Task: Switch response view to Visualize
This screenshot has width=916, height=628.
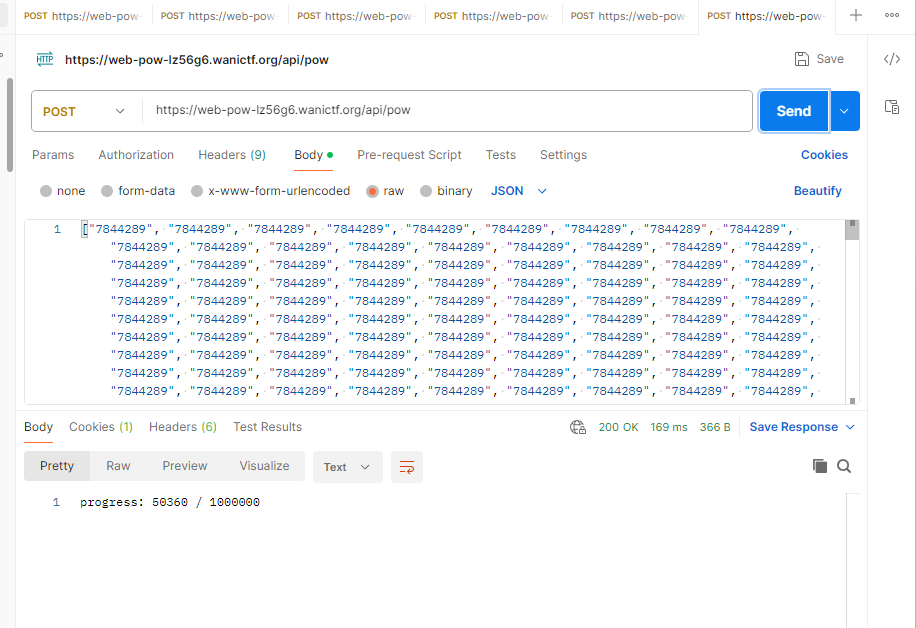Action: pos(264,466)
